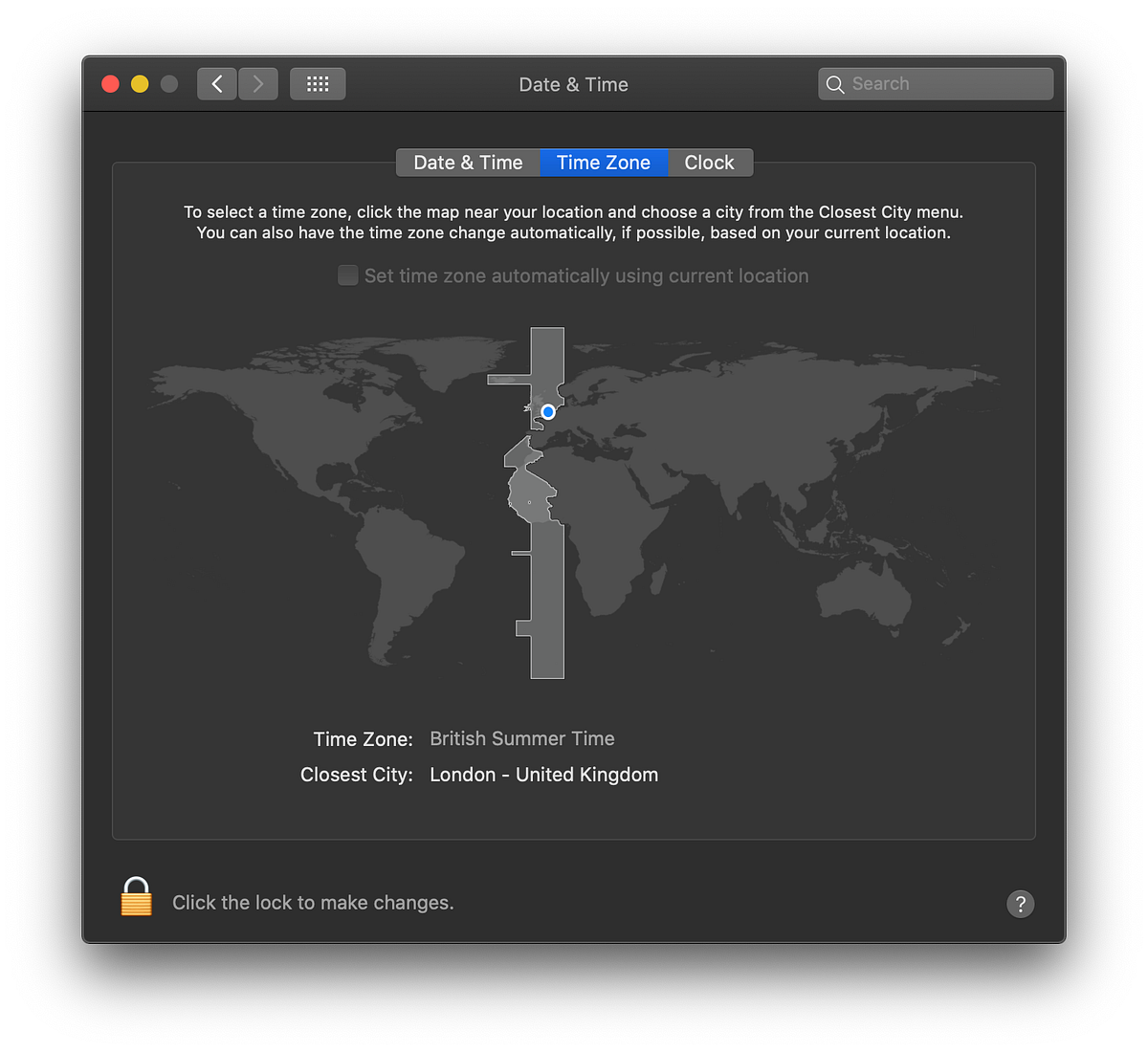The image size is (1148, 1052).
Task: Open help with the question mark icon
Action: pyautogui.click(x=1020, y=904)
